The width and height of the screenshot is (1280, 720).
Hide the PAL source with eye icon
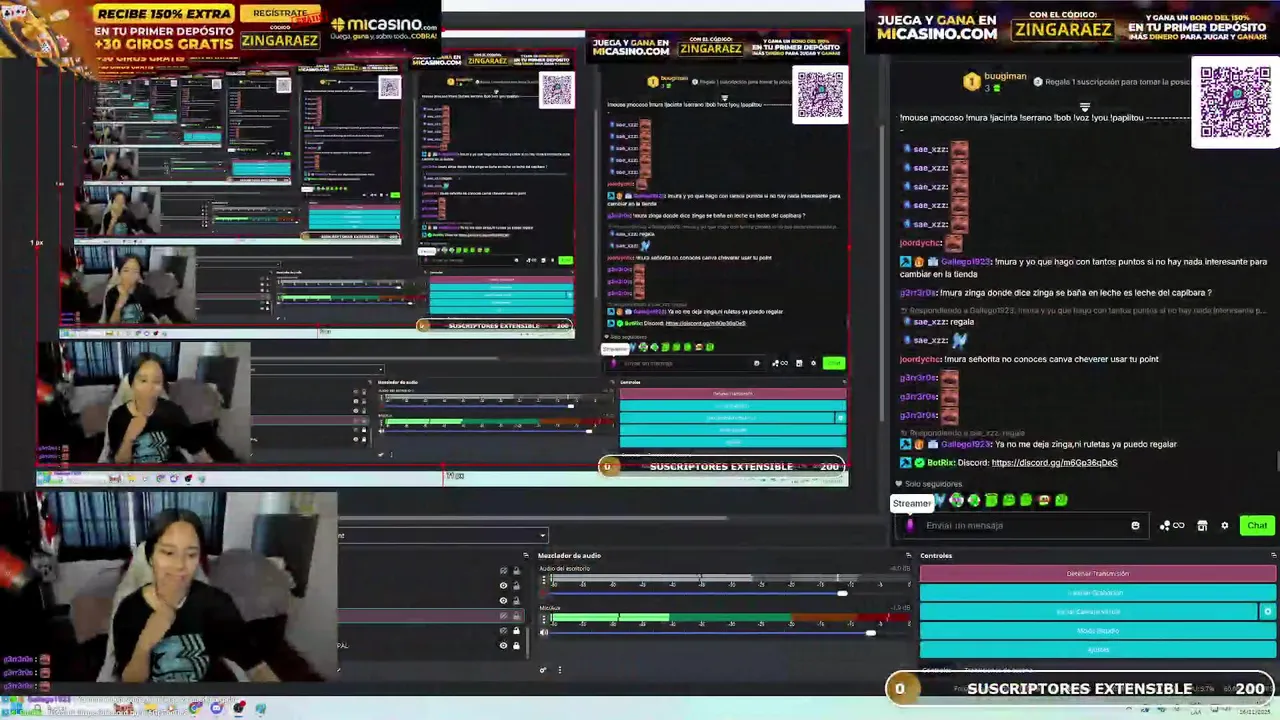(503, 645)
